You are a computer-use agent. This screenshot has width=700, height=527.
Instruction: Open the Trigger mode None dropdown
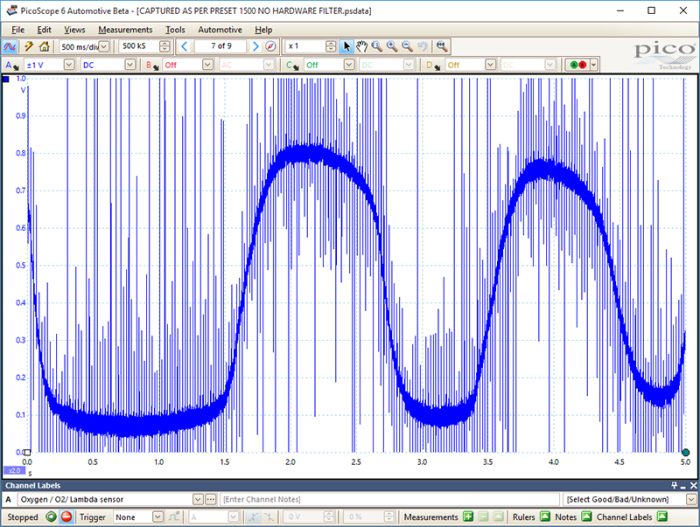(x=158, y=517)
